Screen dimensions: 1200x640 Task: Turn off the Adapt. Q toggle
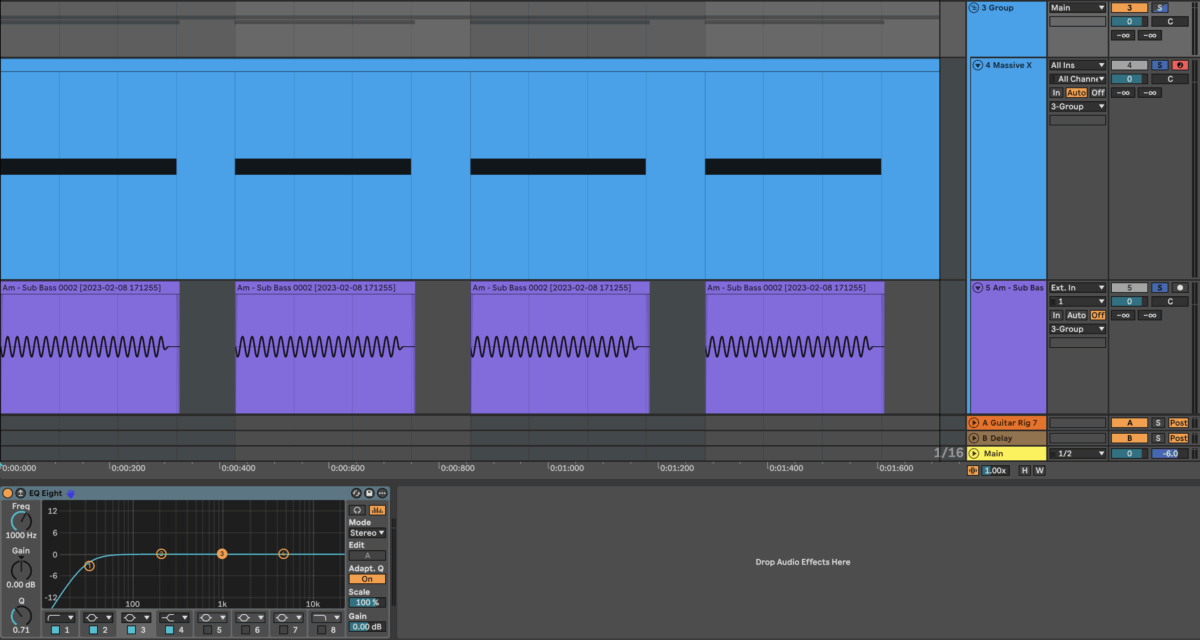click(366, 579)
